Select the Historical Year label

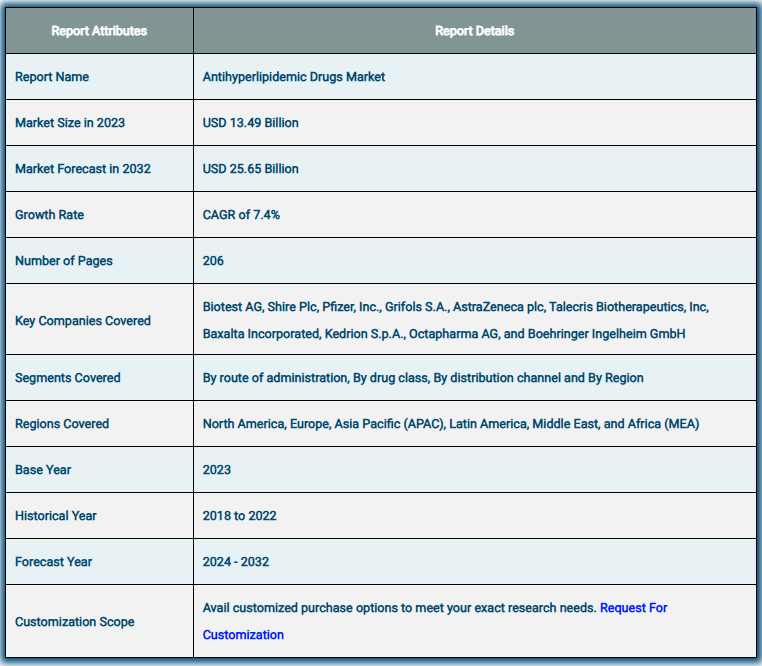(x=56, y=516)
